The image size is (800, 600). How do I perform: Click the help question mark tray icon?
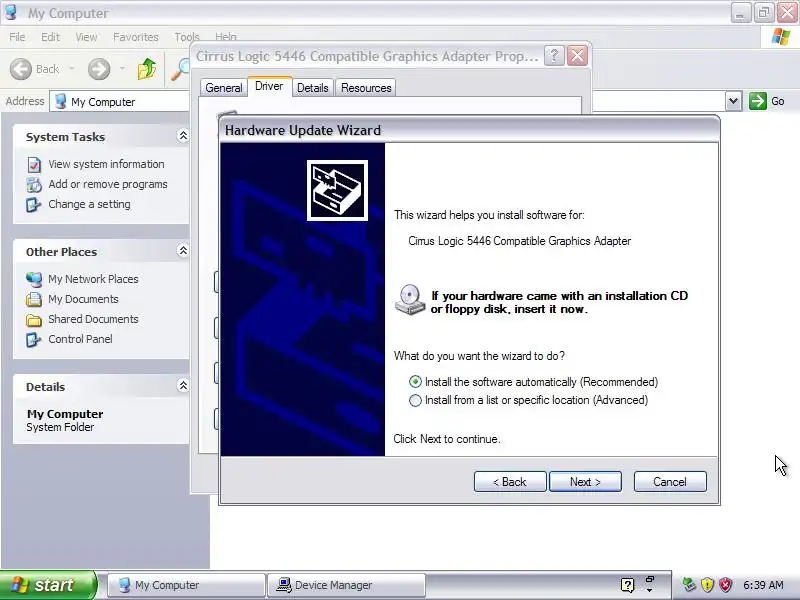pyautogui.click(x=628, y=585)
